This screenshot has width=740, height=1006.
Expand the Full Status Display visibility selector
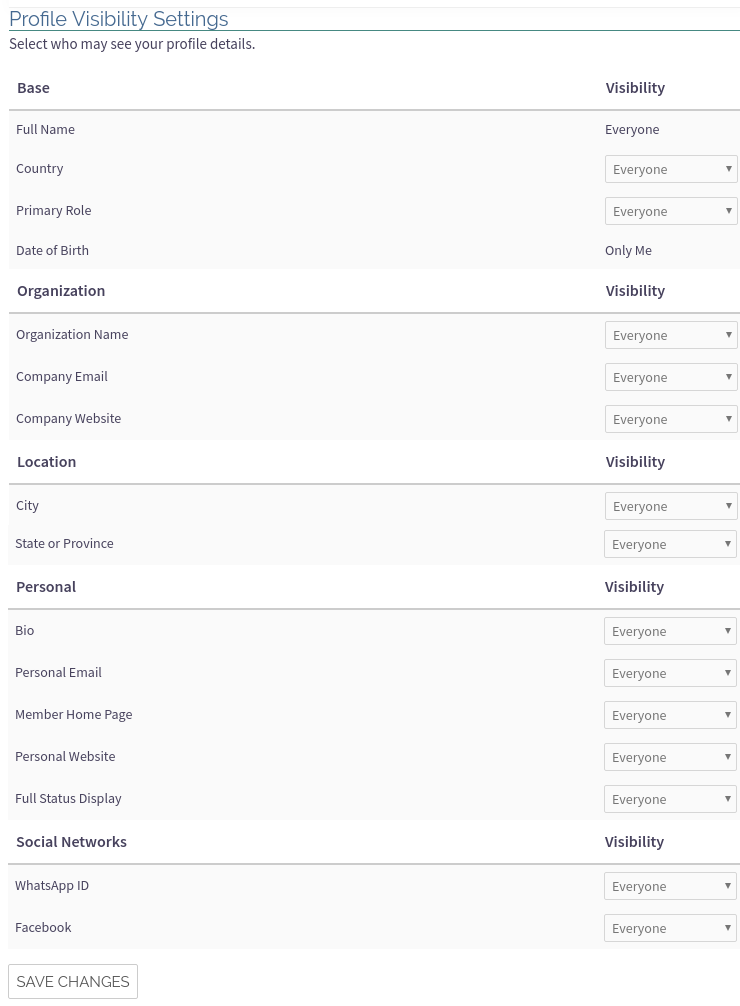(670, 798)
